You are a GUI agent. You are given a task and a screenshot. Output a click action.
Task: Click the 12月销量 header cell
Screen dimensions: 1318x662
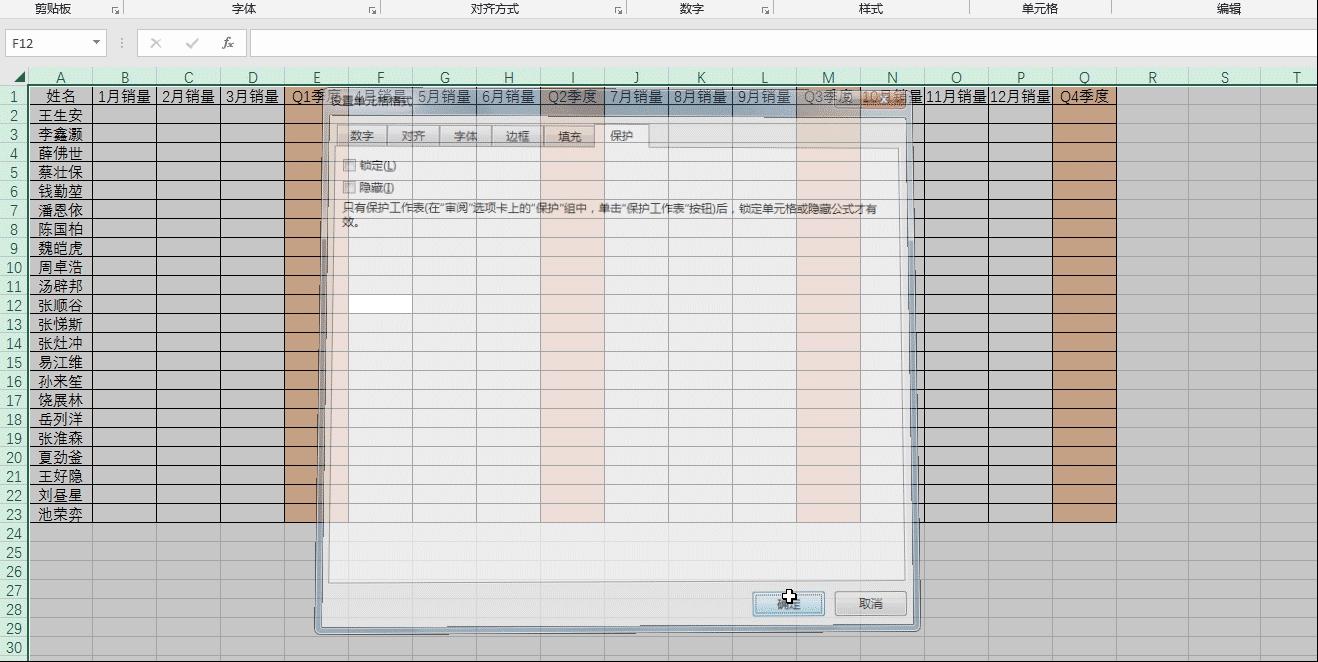coord(1021,96)
